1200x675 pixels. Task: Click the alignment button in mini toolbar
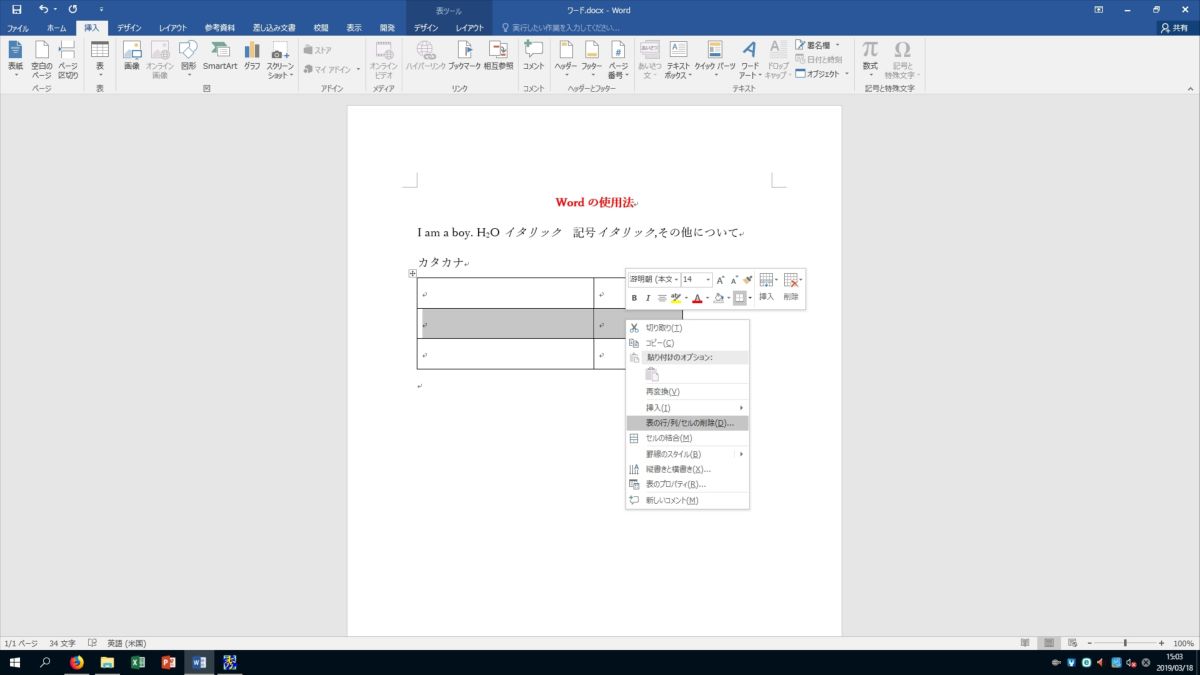coord(662,298)
